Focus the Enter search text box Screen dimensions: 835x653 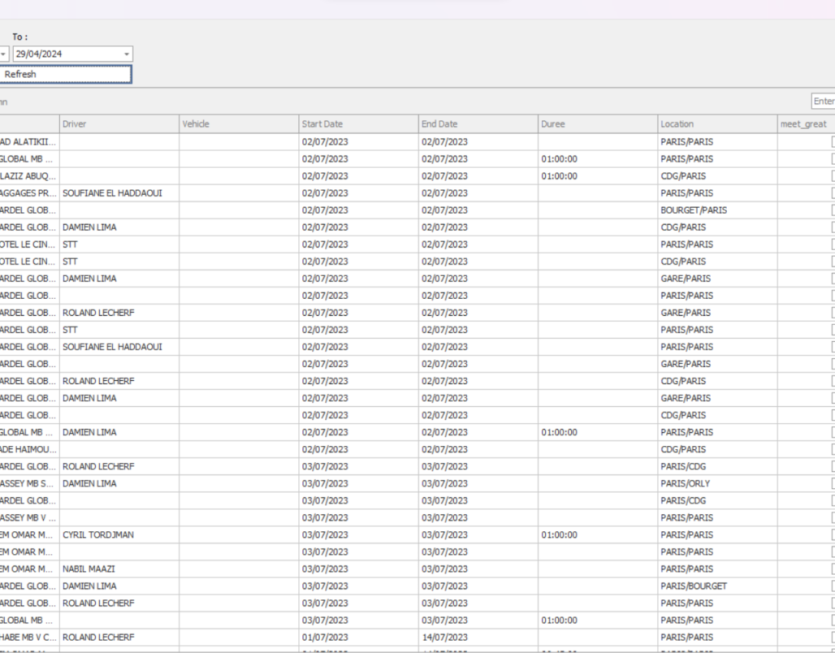coord(823,101)
